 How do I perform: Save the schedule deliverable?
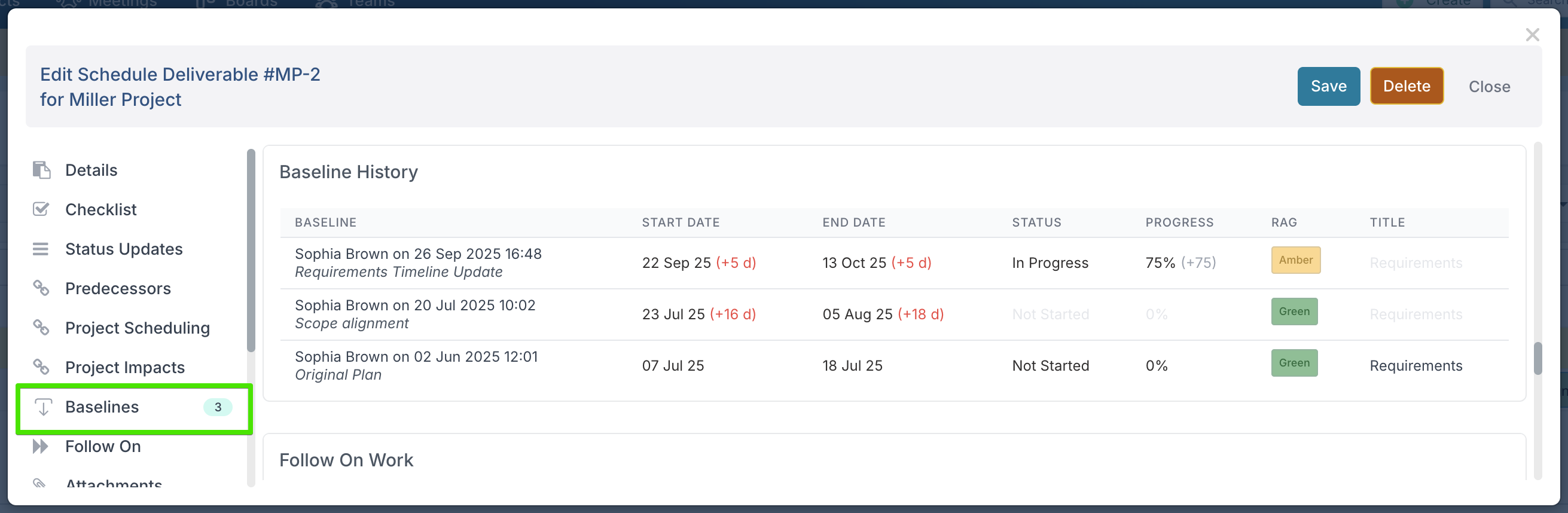[x=1328, y=87]
